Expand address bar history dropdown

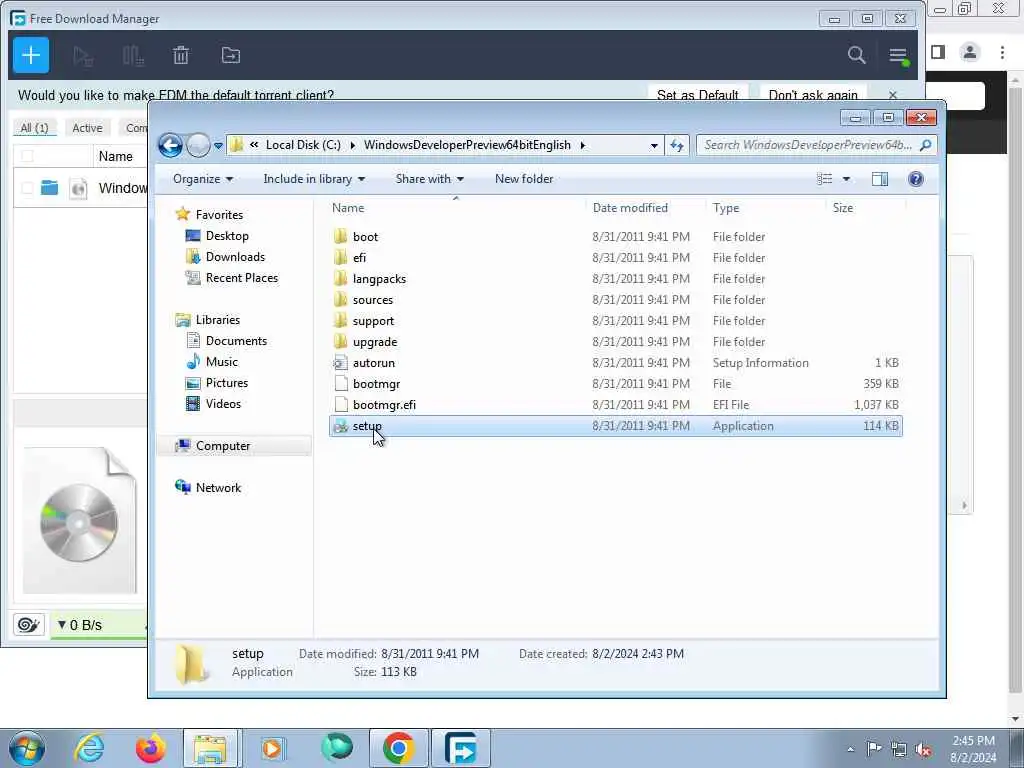click(x=654, y=146)
